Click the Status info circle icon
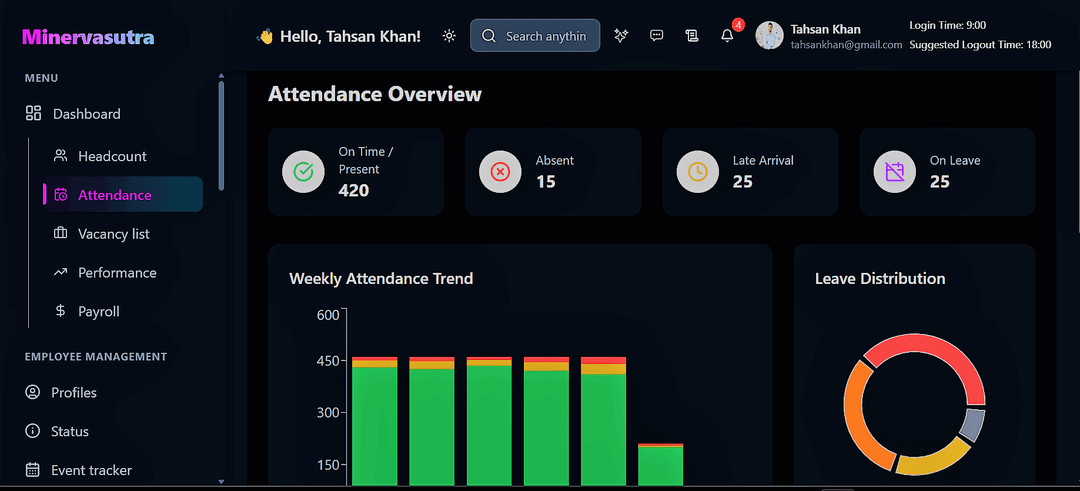 [32, 431]
